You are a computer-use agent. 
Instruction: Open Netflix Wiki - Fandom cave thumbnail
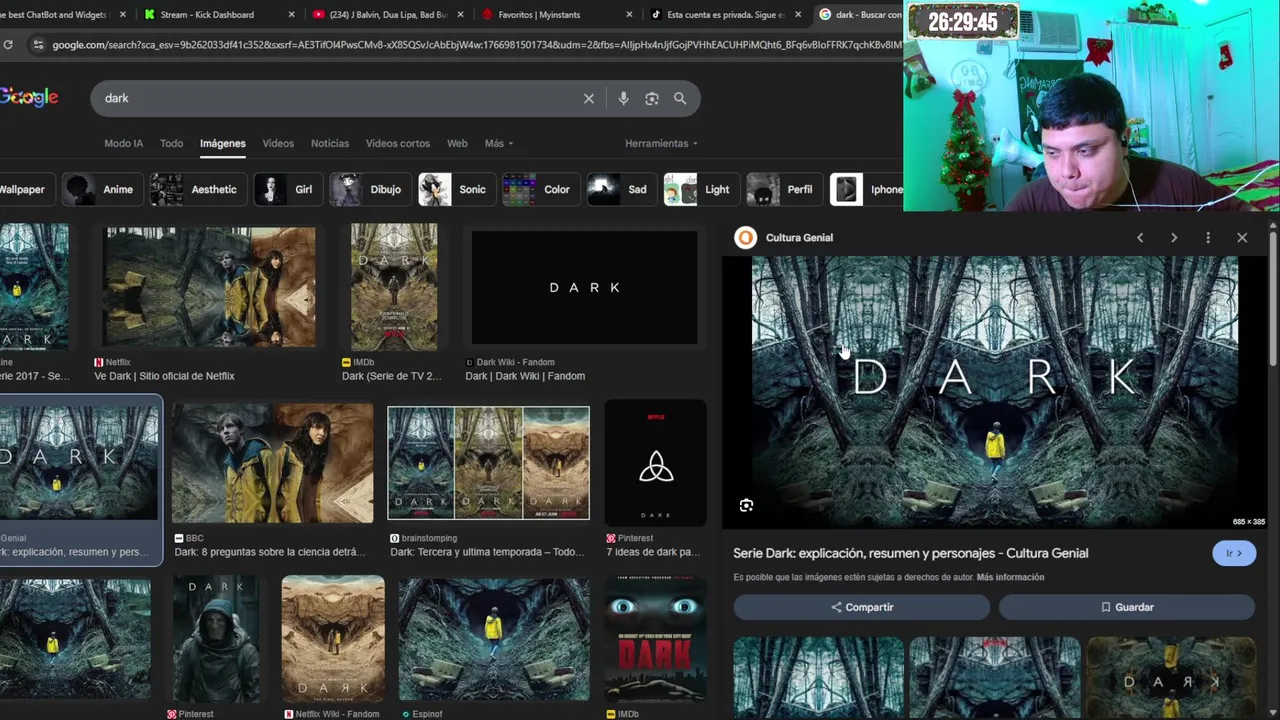pos(333,638)
